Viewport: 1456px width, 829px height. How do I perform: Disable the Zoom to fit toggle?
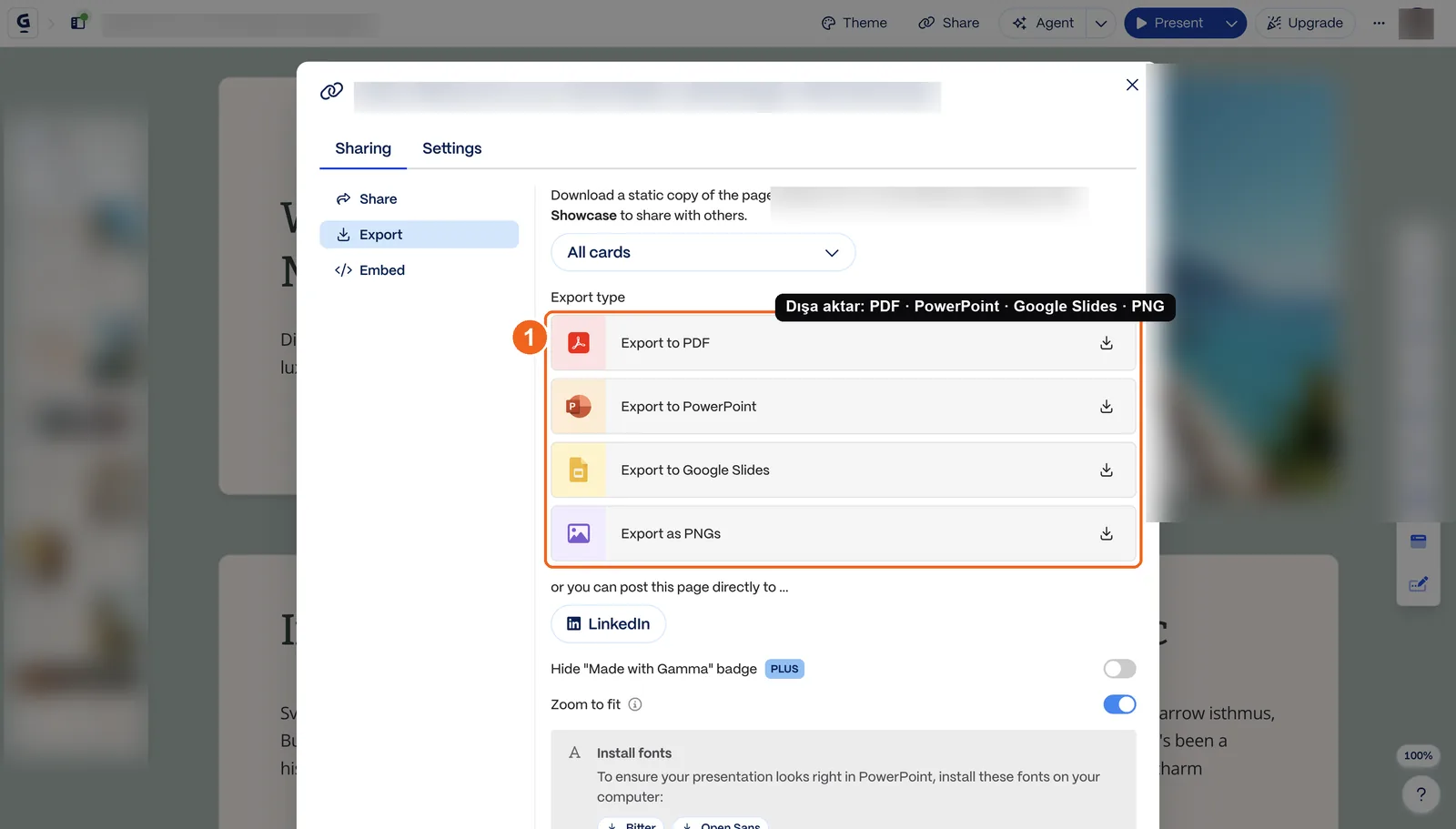(1119, 704)
